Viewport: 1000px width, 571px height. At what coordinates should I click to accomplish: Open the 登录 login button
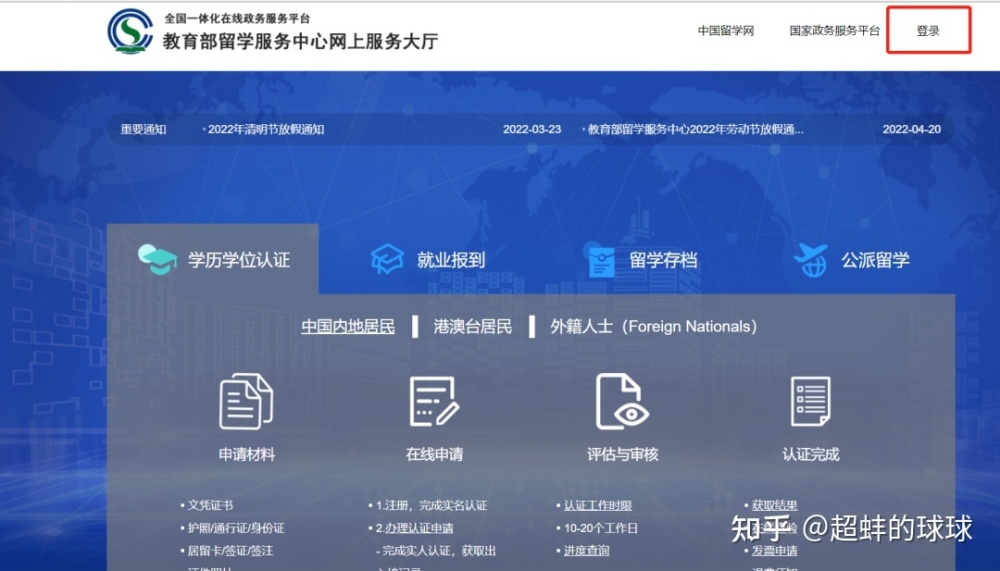pos(928,31)
